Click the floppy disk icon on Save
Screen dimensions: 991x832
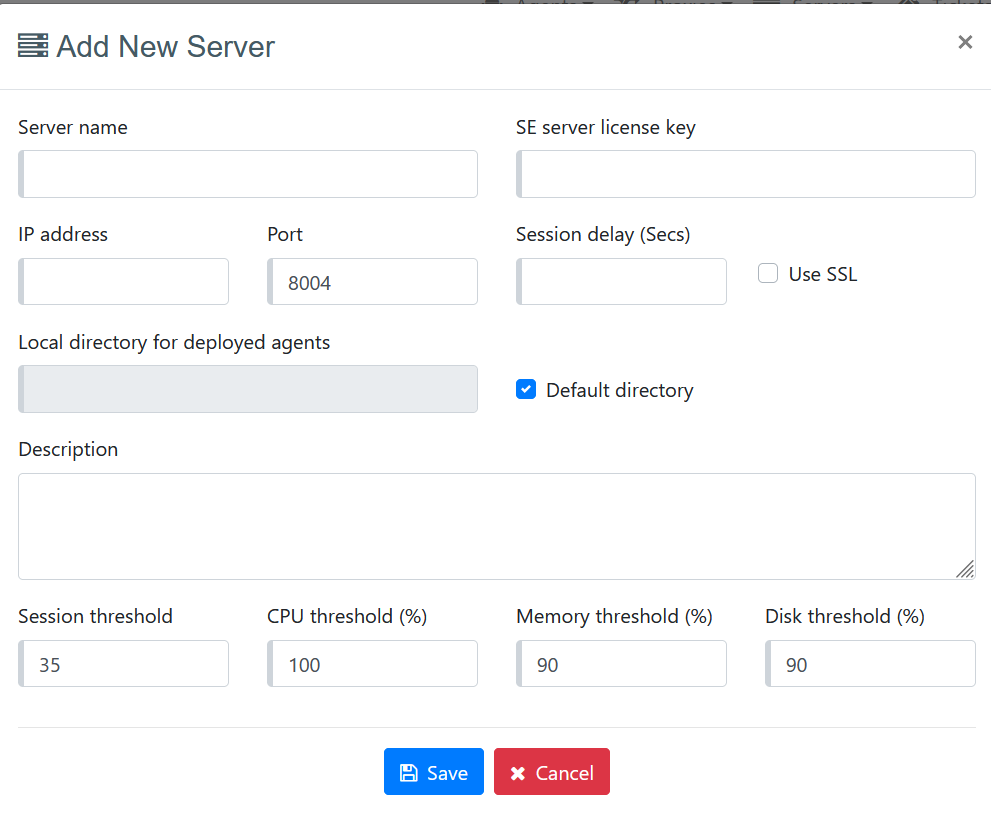coord(408,773)
